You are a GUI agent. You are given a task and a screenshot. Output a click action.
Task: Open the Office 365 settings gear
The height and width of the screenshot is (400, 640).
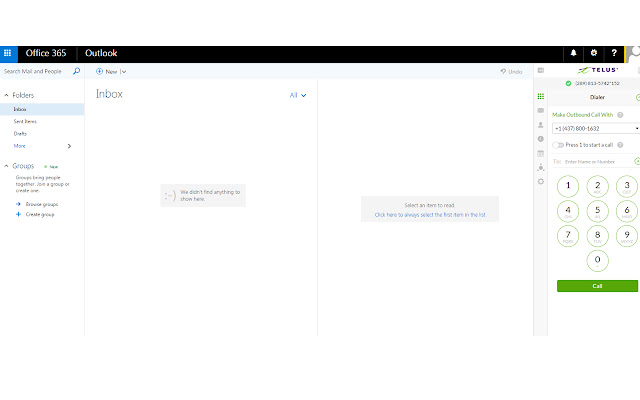(594, 53)
